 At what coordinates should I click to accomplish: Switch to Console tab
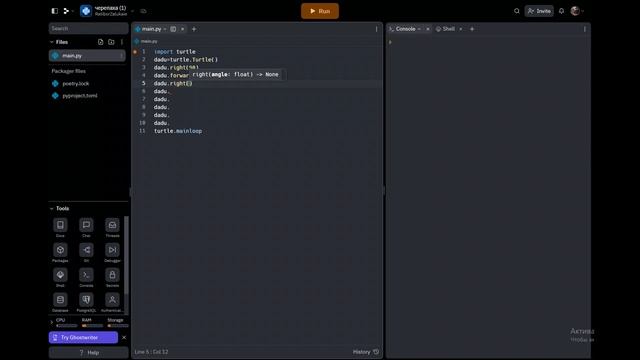[x=405, y=29]
